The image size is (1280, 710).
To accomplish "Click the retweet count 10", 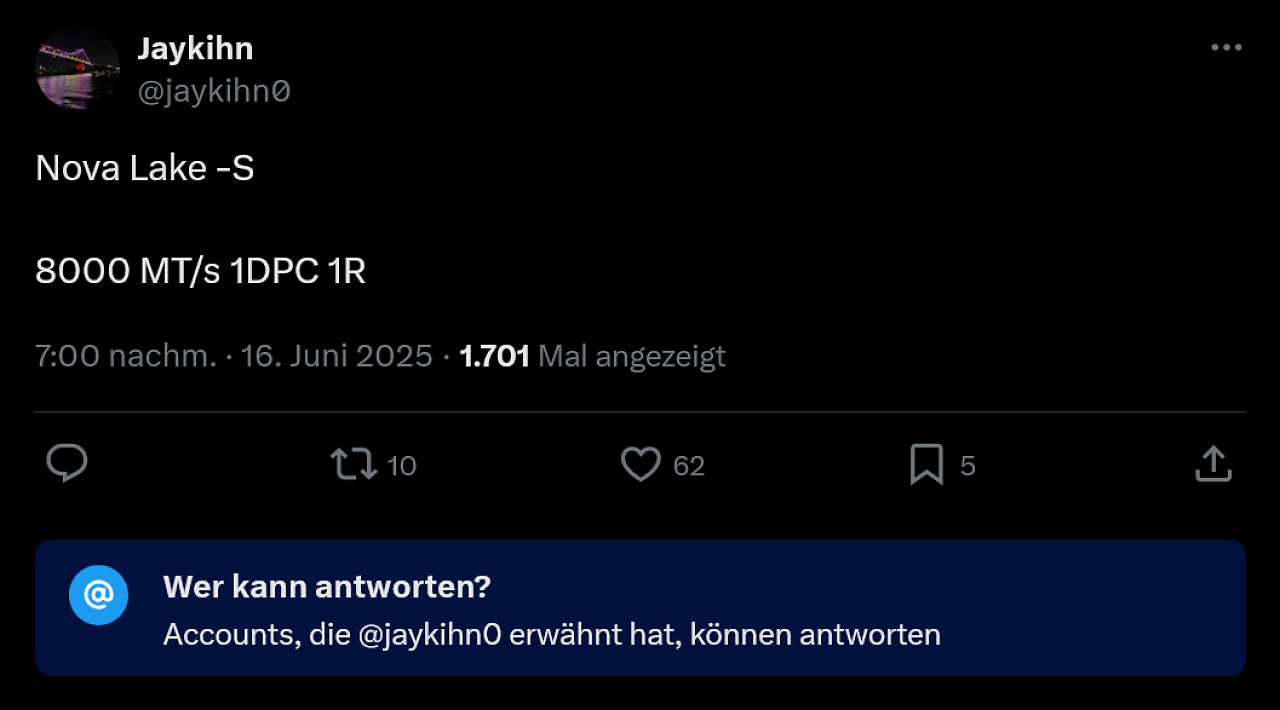I will pyautogui.click(x=401, y=466).
